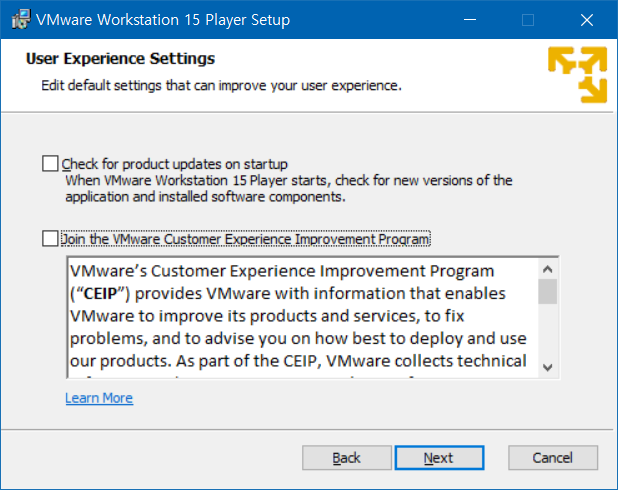Click the CEIP description scrollbar thumb

(547, 292)
